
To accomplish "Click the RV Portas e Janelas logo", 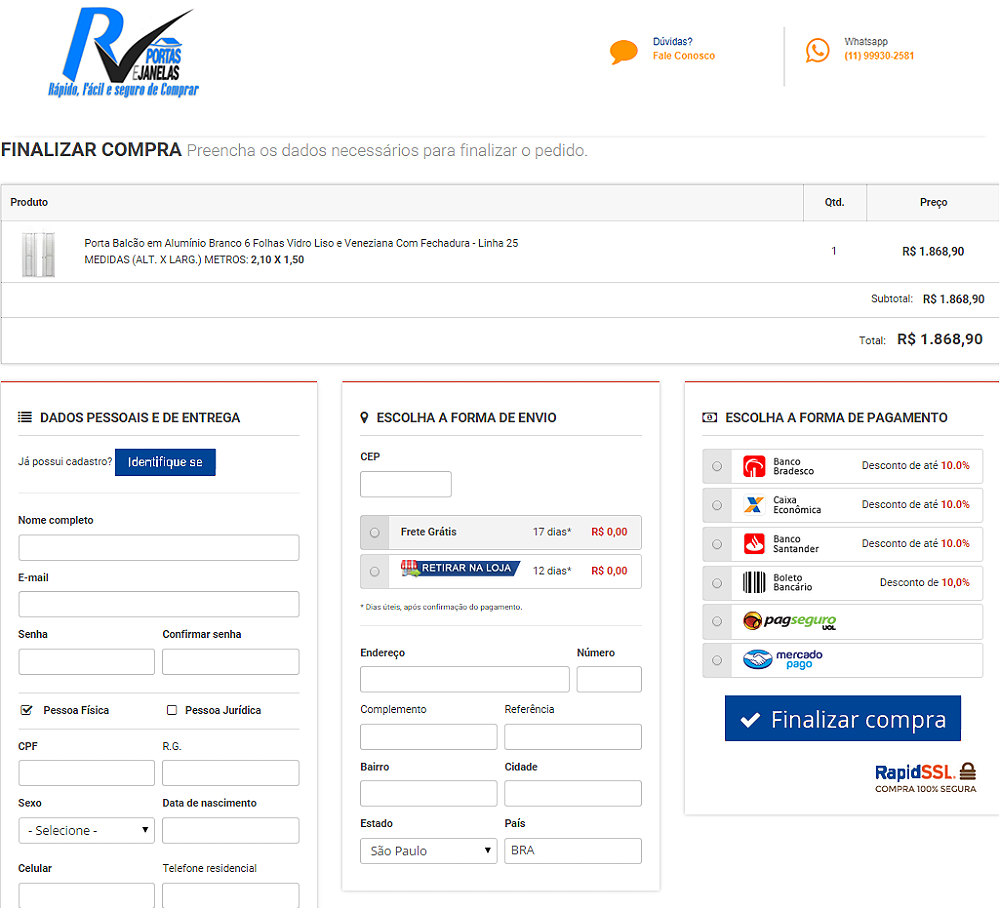I will (123, 54).
